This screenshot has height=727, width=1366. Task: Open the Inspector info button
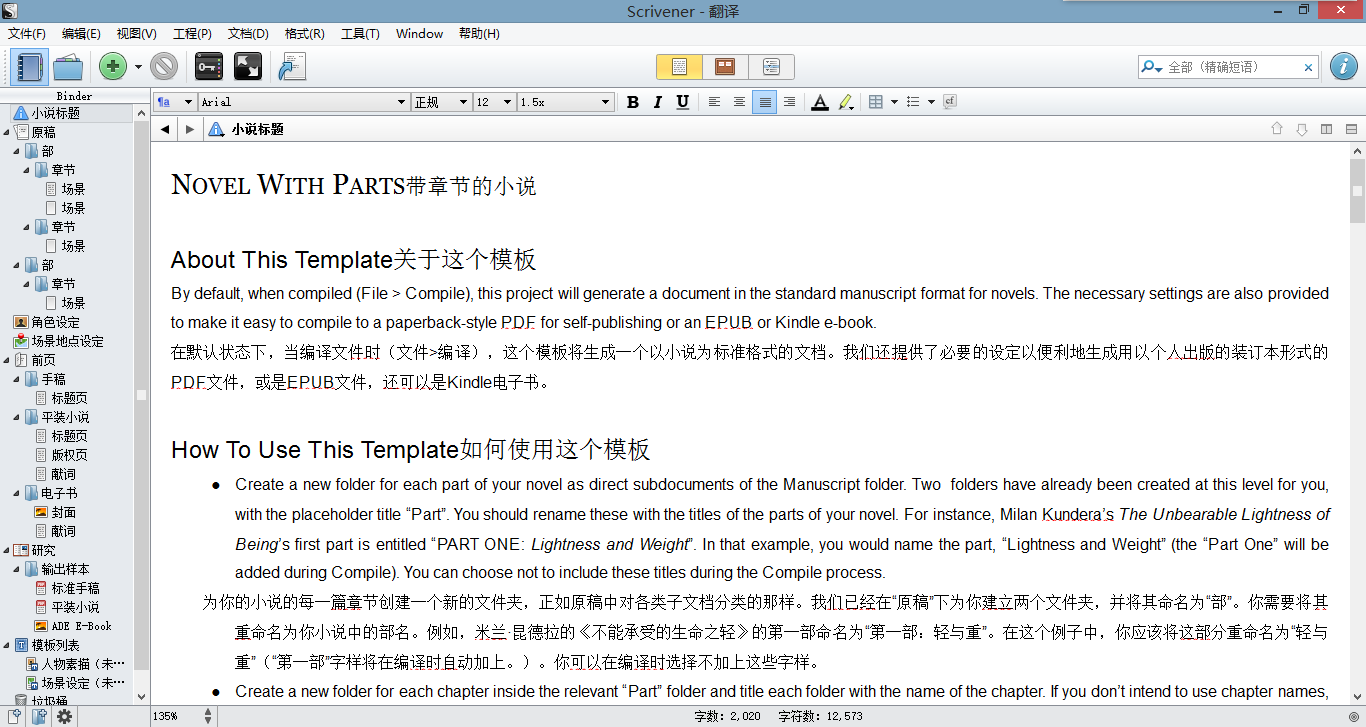tap(1343, 67)
